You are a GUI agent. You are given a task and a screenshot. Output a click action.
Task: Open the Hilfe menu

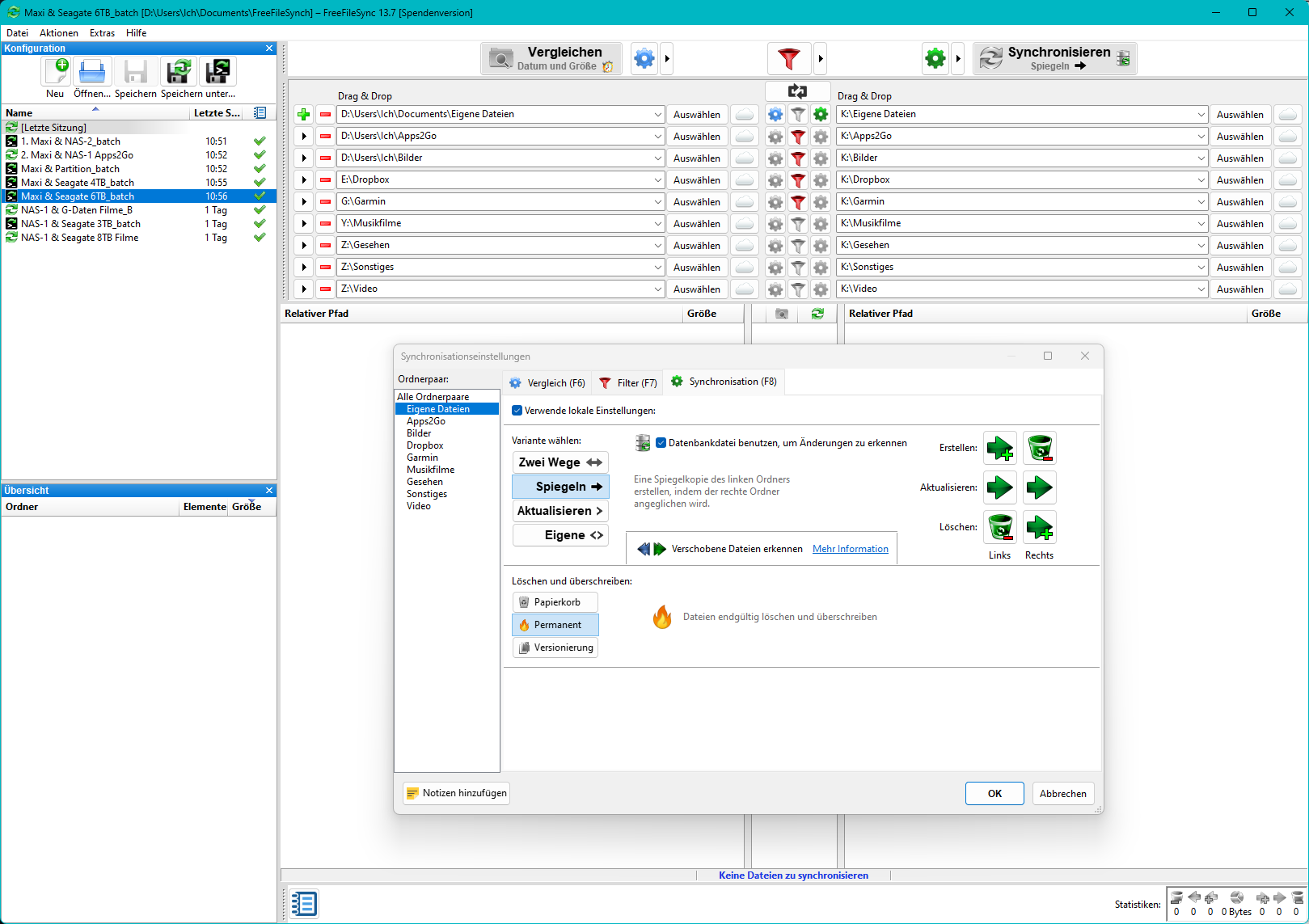(136, 33)
